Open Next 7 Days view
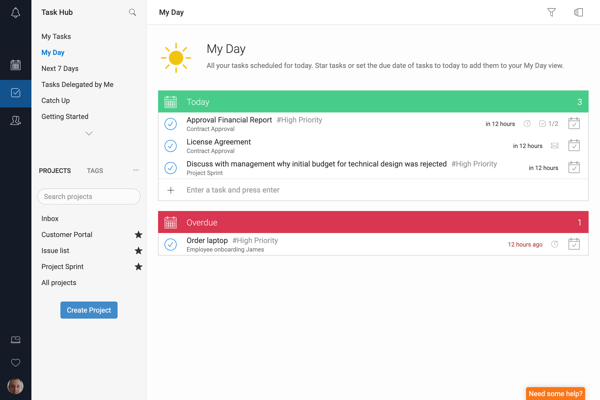 pyautogui.click(x=60, y=69)
